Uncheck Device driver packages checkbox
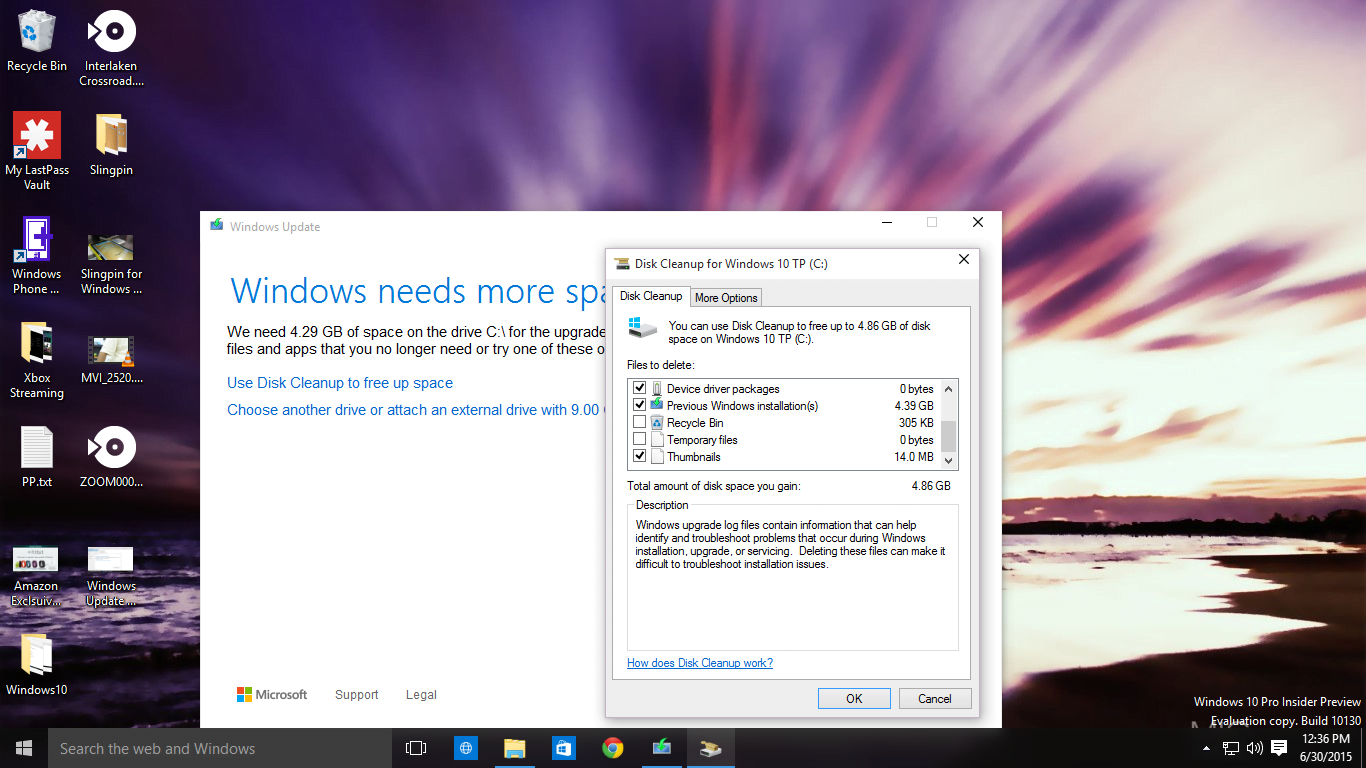 [640, 389]
